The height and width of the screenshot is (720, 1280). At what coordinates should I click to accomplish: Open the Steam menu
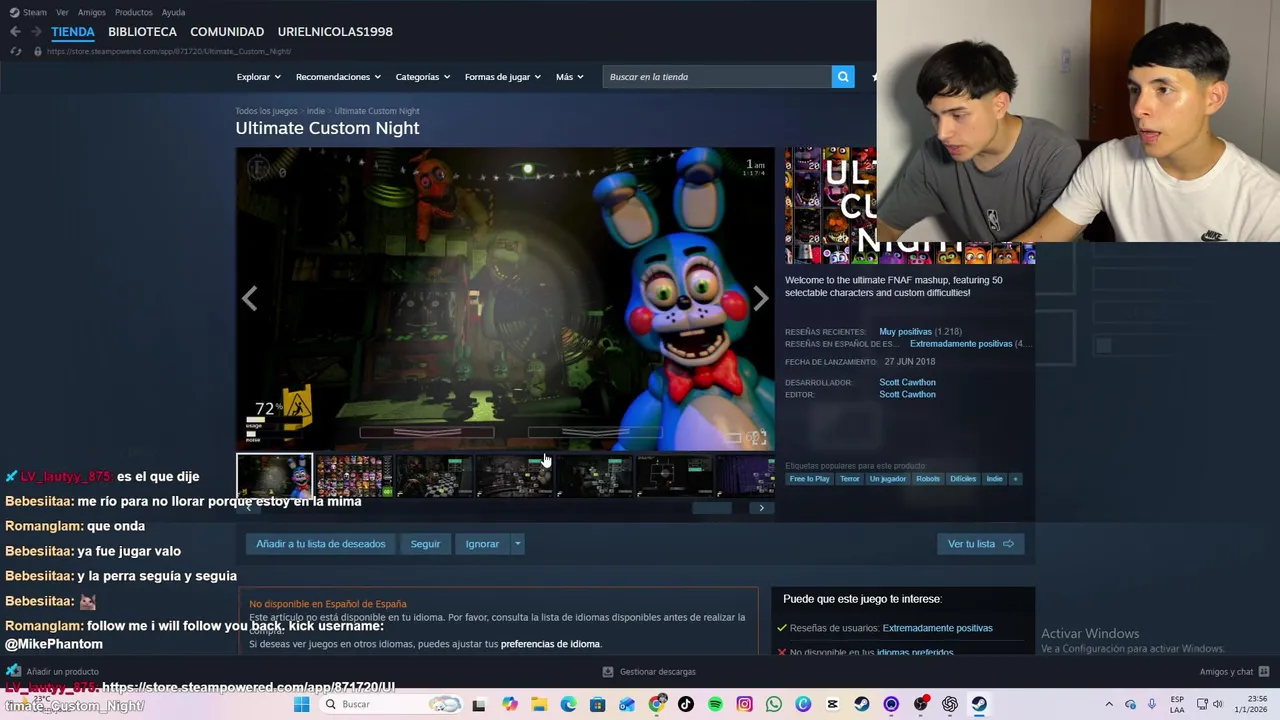pyautogui.click(x=29, y=12)
